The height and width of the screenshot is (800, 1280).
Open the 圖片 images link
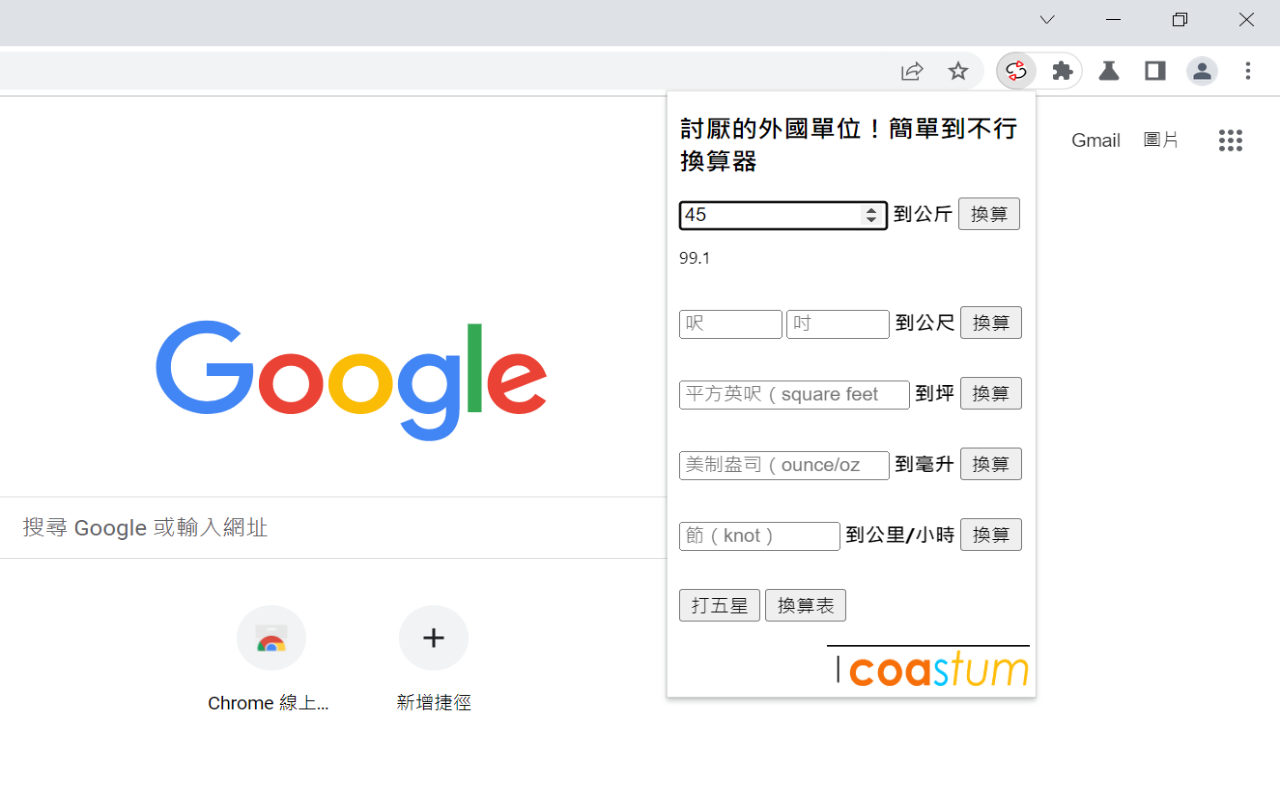coord(1161,140)
